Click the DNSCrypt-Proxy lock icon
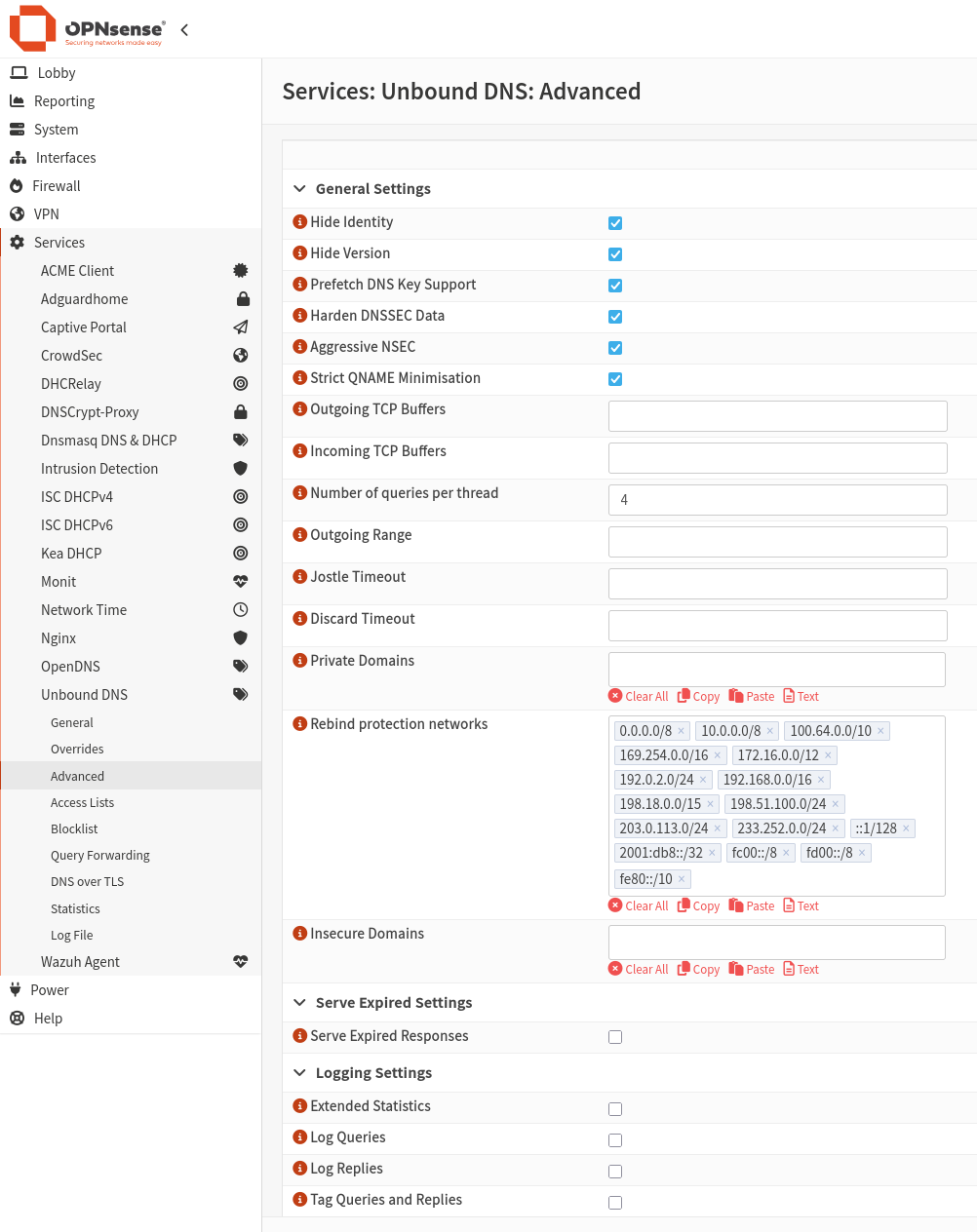The image size is (977, 1232). [x=241, y=411]
